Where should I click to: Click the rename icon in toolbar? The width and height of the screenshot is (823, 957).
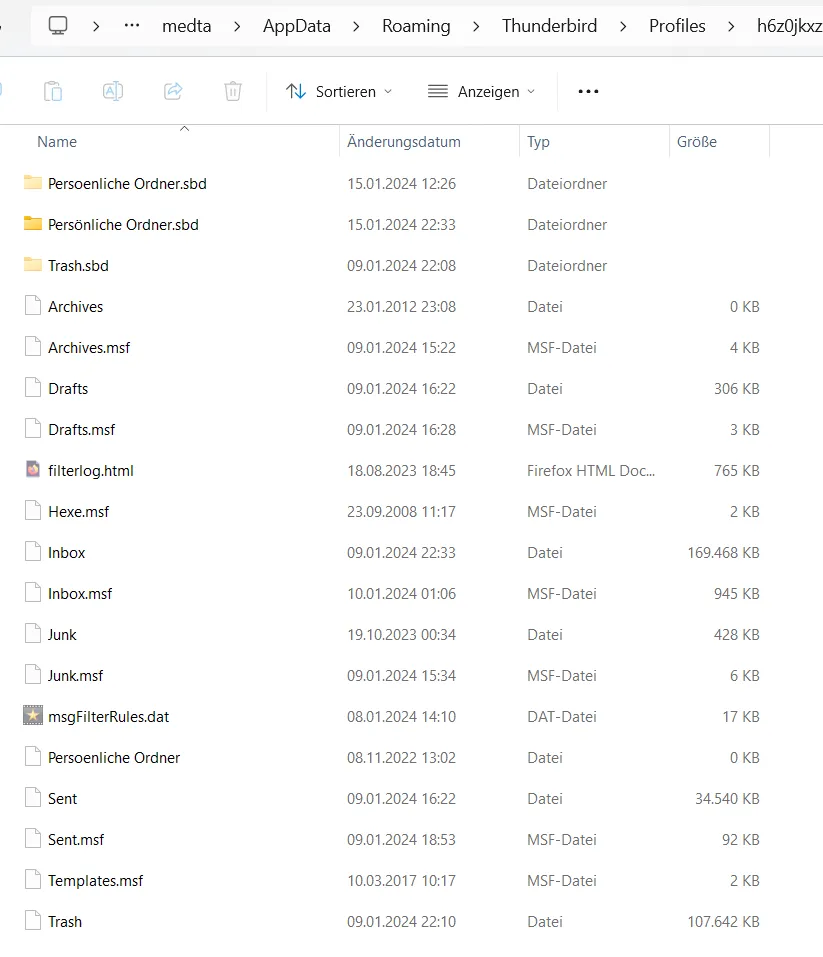point(113,92)
